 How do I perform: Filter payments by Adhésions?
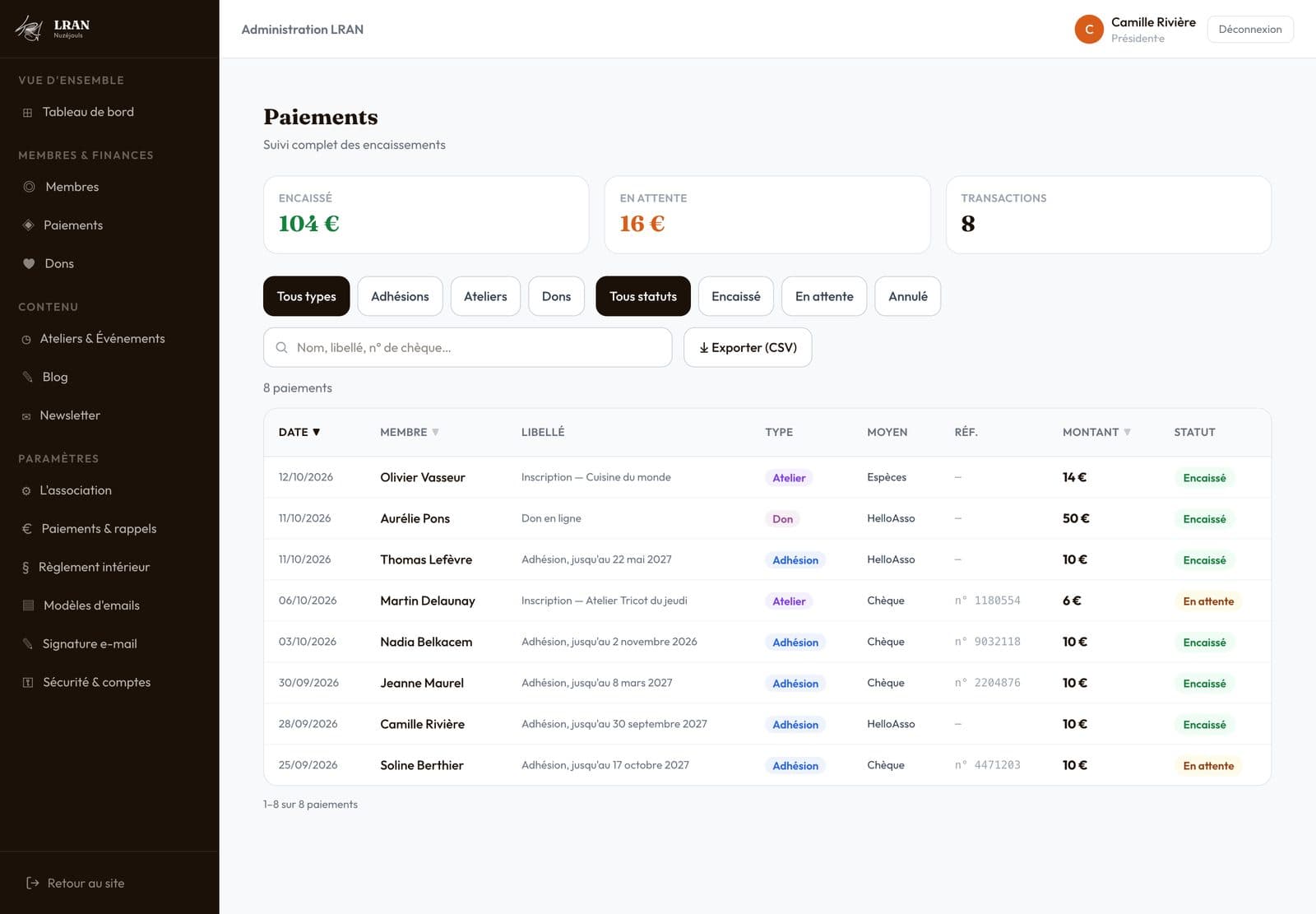tap(400, 296)
